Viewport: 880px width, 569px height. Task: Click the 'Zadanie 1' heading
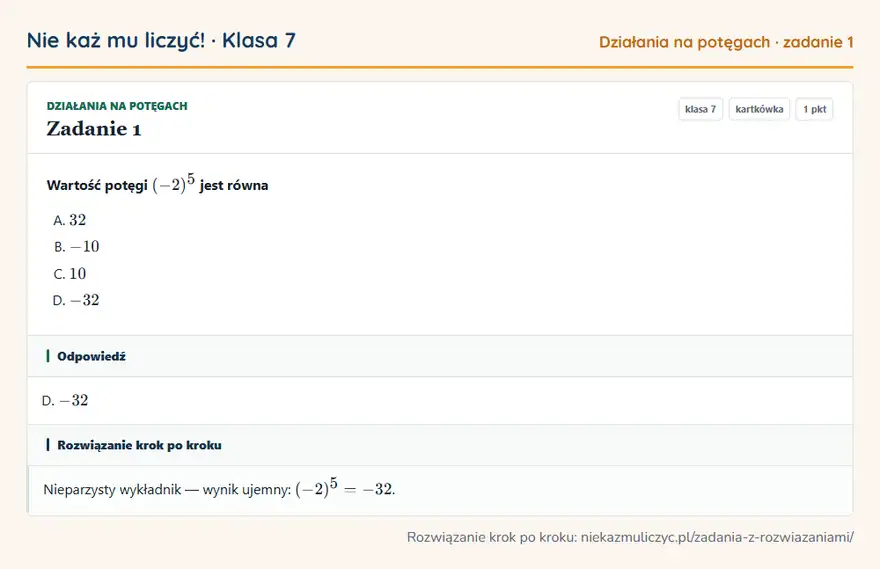(94, 129)
